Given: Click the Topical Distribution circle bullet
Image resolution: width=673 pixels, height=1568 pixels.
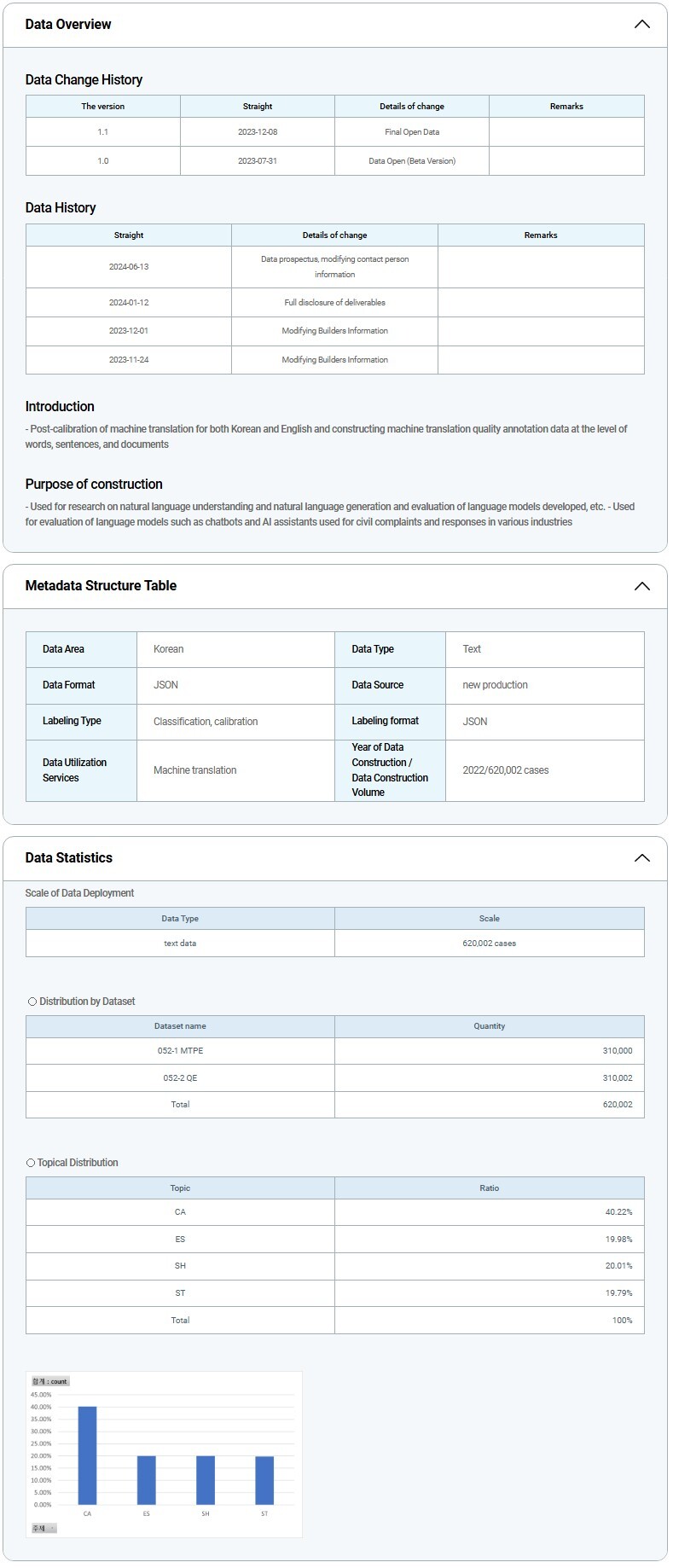Looking at the screenshot, I should click(31, 1163).
